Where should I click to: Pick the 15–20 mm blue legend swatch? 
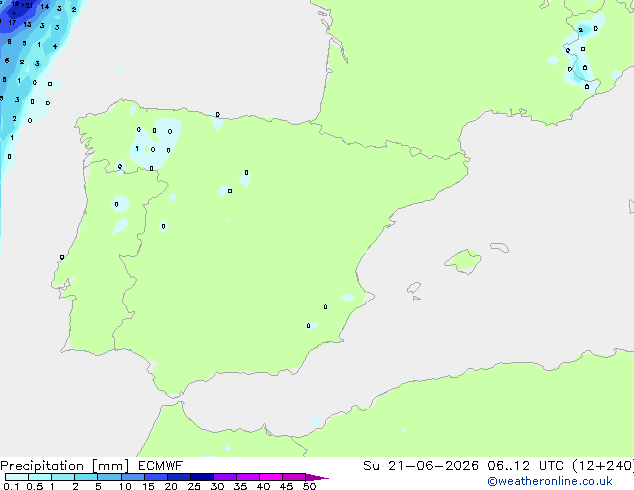(x=155, y=477)
